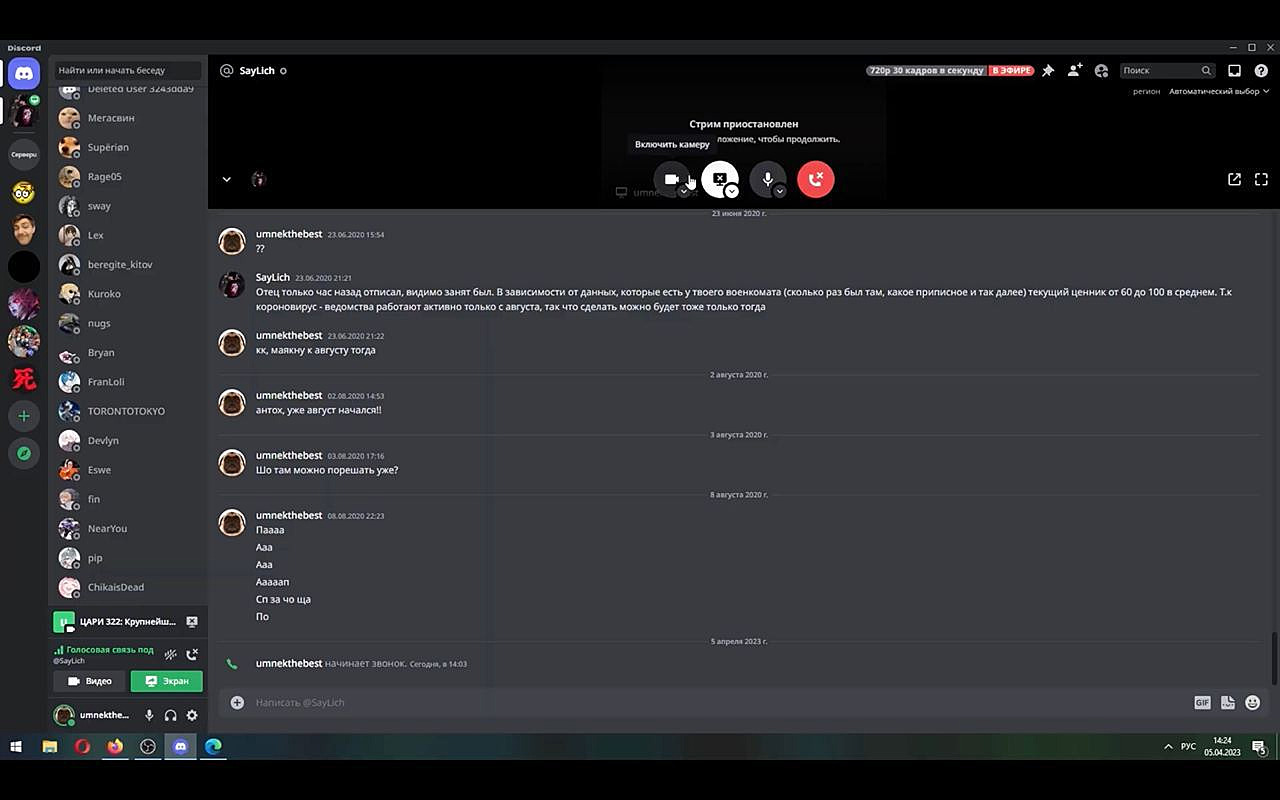Toggle noise suppression in voice panel
The width and height of the screenshot is (1280, 800).
point(171,655)
